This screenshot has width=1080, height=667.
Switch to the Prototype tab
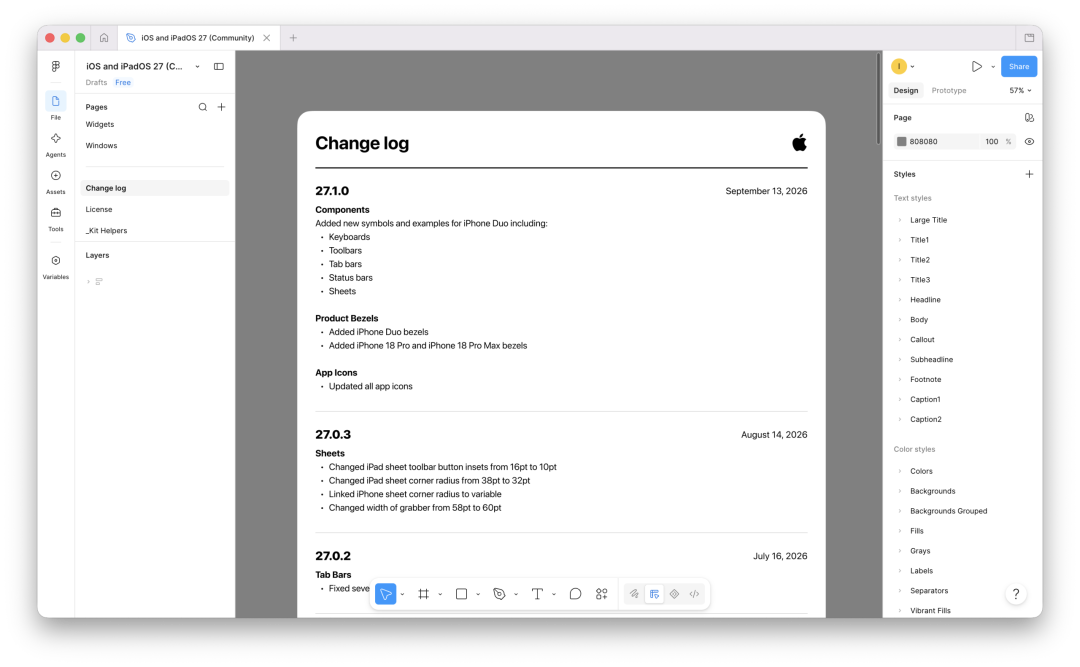(948, 90)
